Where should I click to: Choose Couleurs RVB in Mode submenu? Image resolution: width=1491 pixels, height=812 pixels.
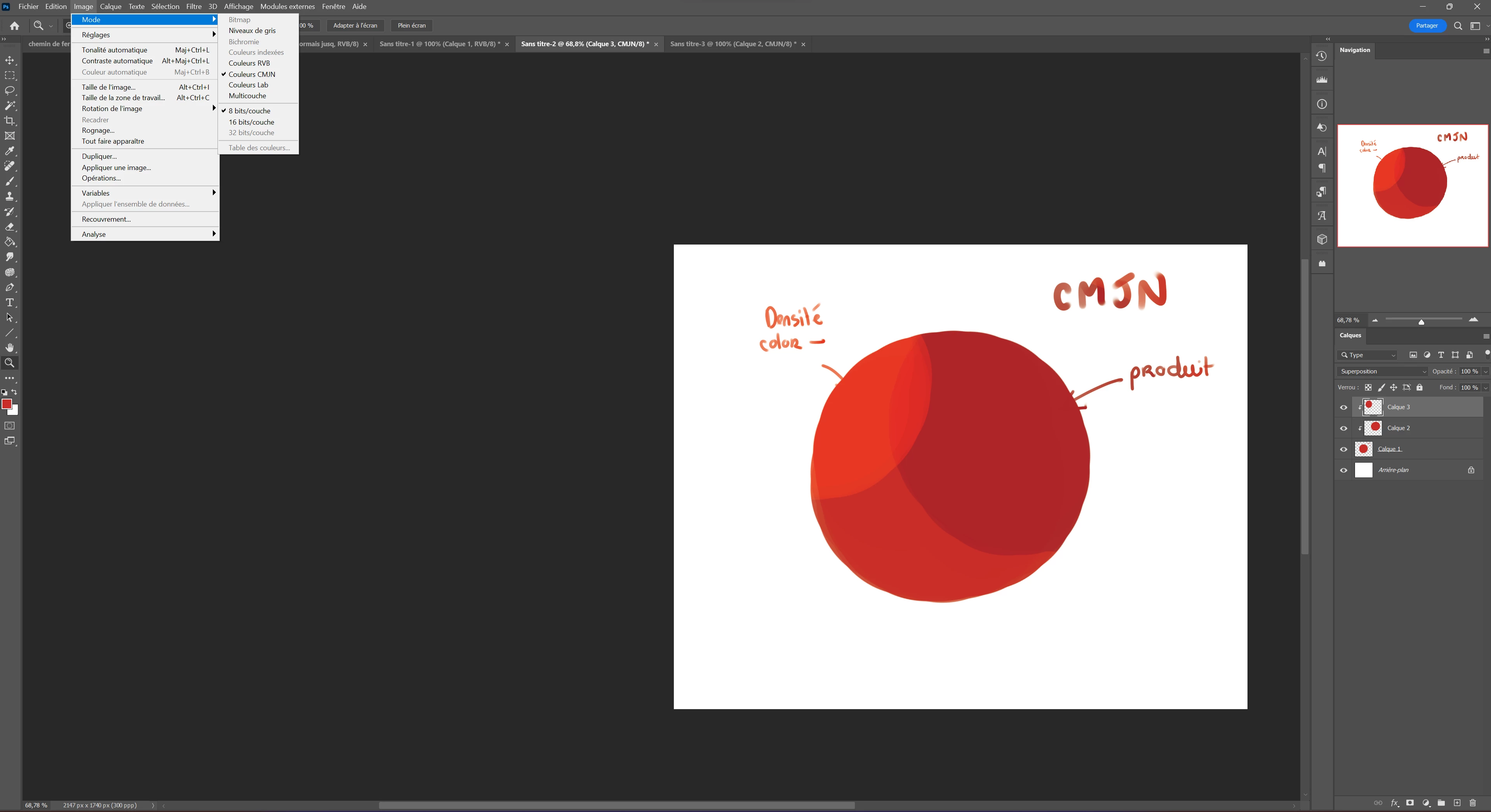point(249,63)
